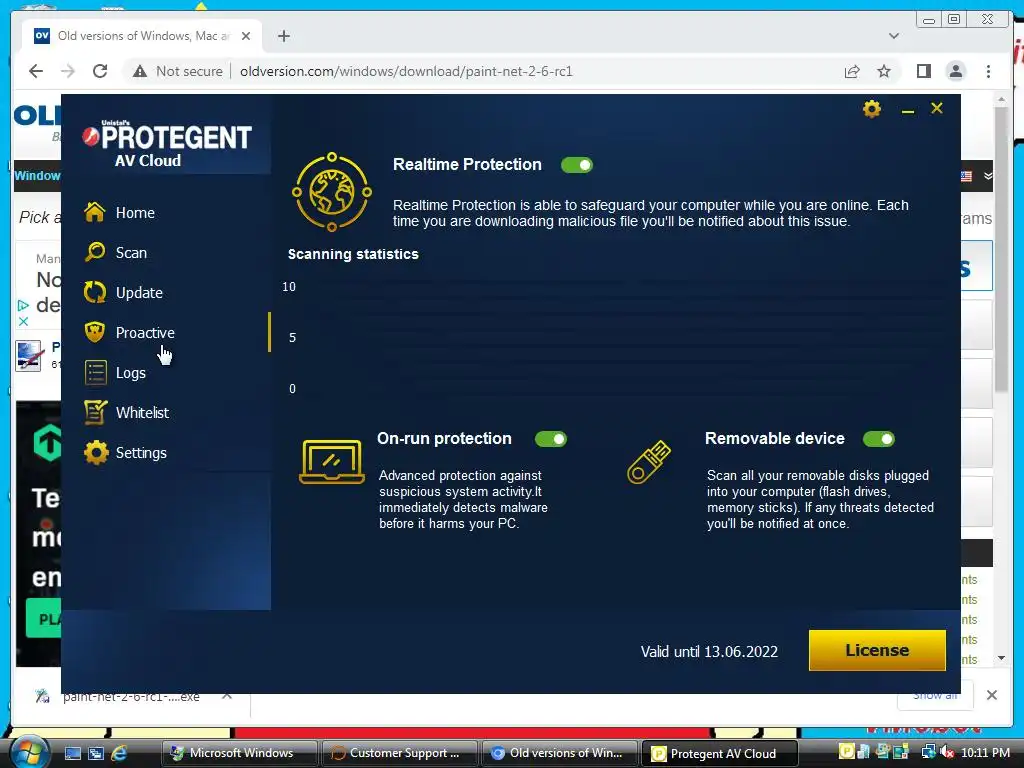
Task: Open the Chrome profile avatar
Action: pos(955,71)
